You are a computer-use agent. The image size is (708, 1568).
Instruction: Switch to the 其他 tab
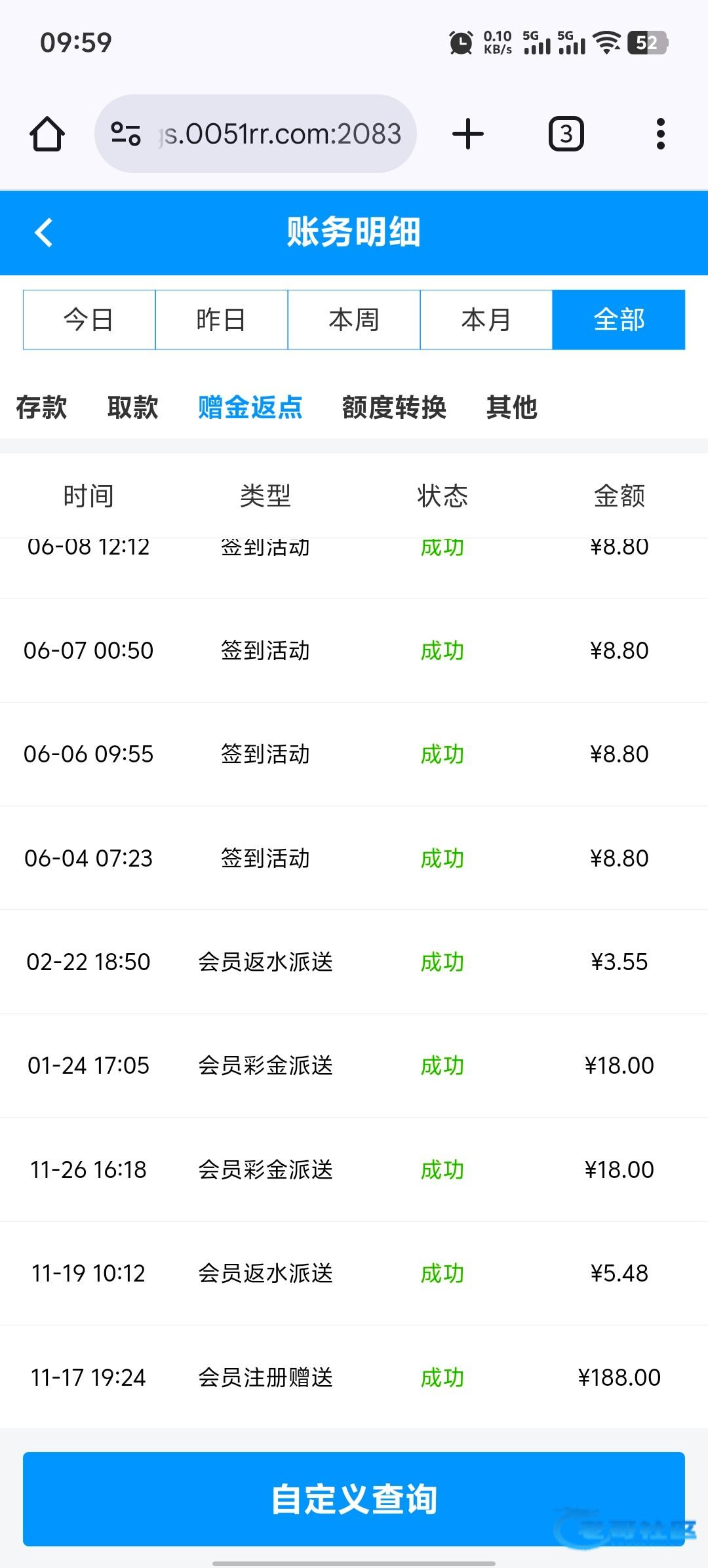(512, 407)
